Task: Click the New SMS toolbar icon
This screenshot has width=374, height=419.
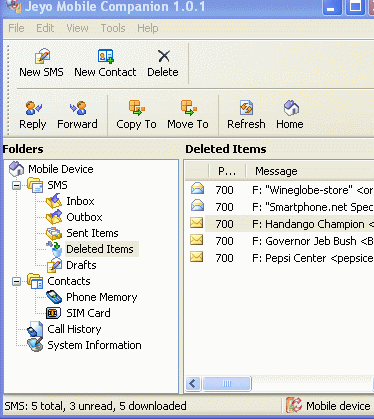Action: pos(42,56)
